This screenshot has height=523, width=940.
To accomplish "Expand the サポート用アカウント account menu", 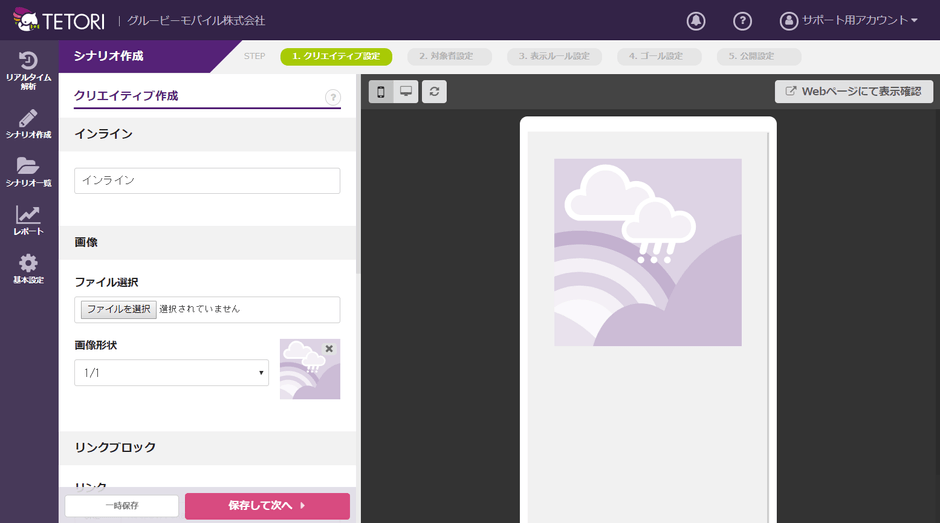I will tap(849, 21).
